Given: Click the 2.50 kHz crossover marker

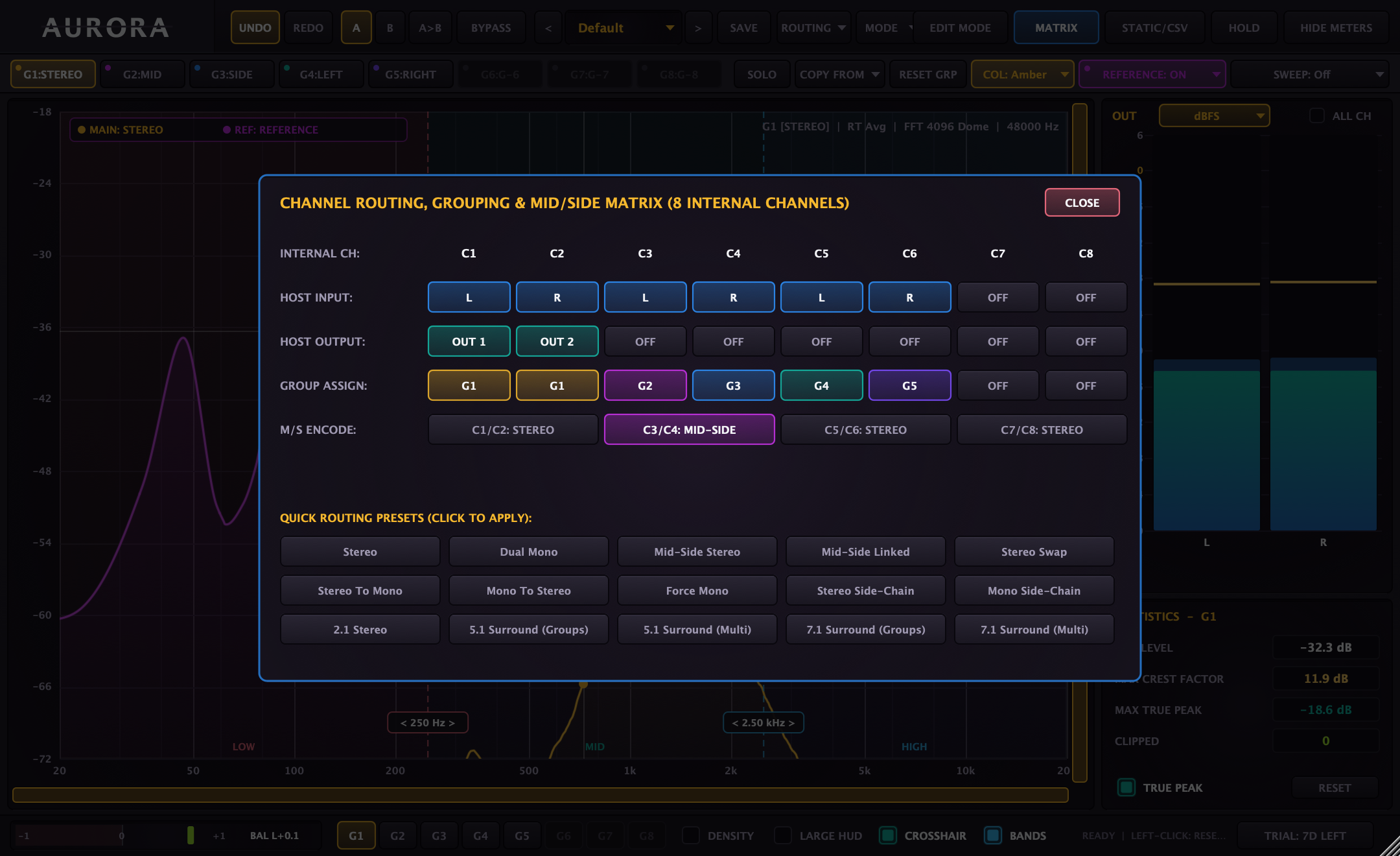Looking at the screenshot, I should (x=763, y=722).
